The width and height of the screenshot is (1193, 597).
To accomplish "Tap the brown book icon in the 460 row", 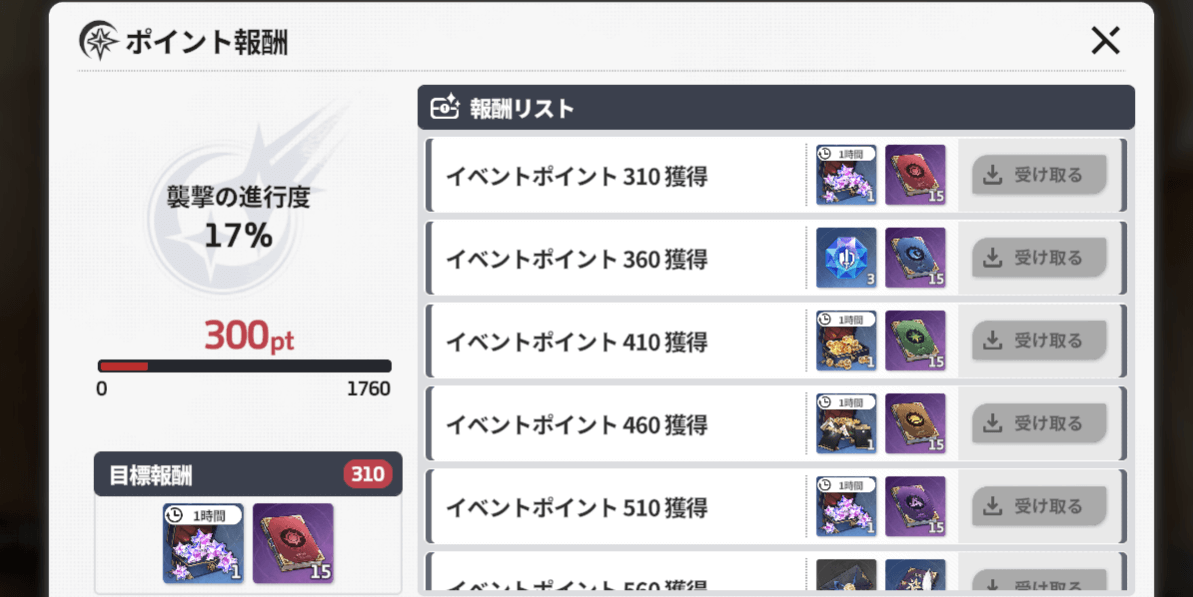I will (x=915, y=424).
